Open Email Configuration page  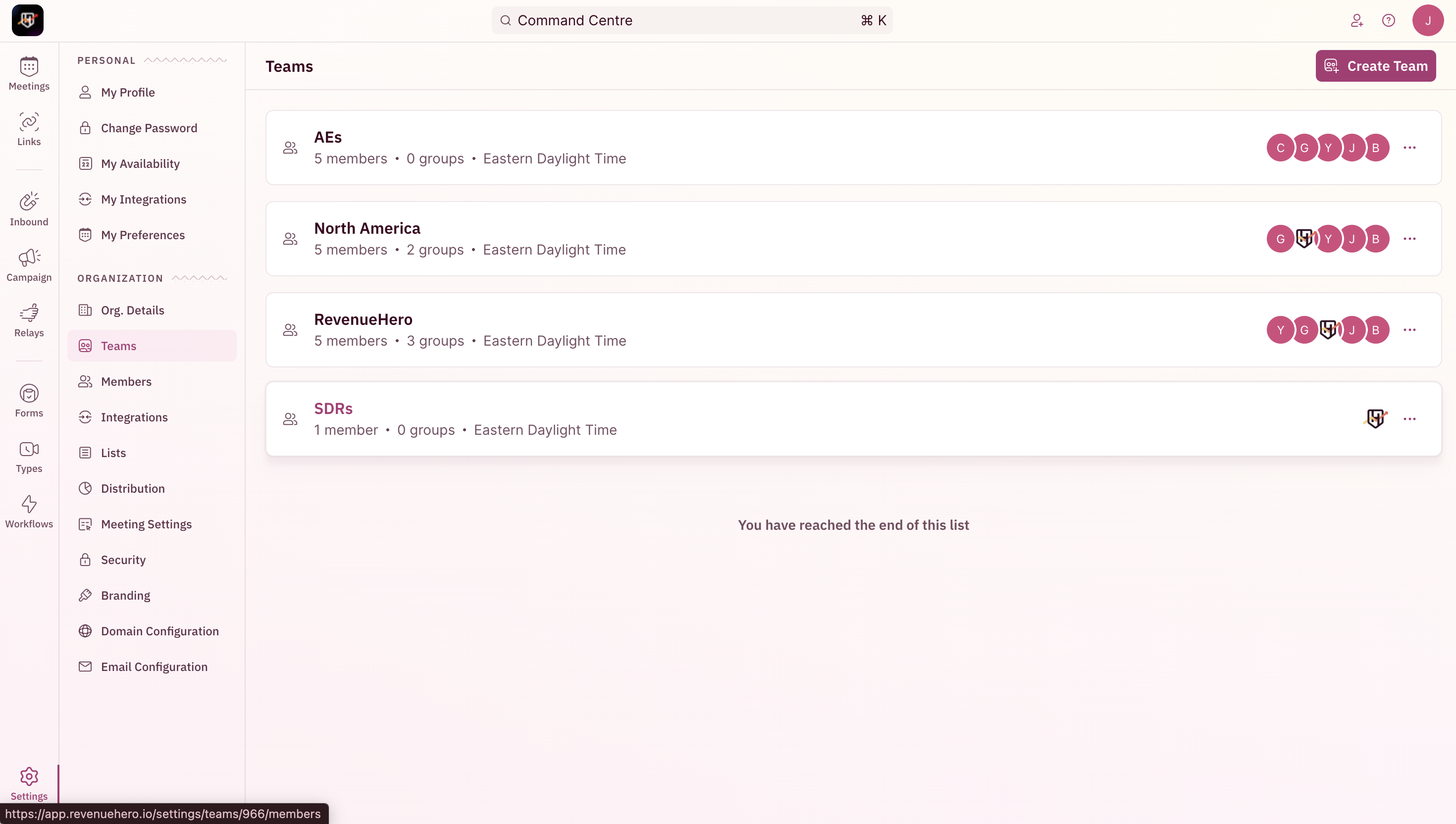(x=152, y=667)
